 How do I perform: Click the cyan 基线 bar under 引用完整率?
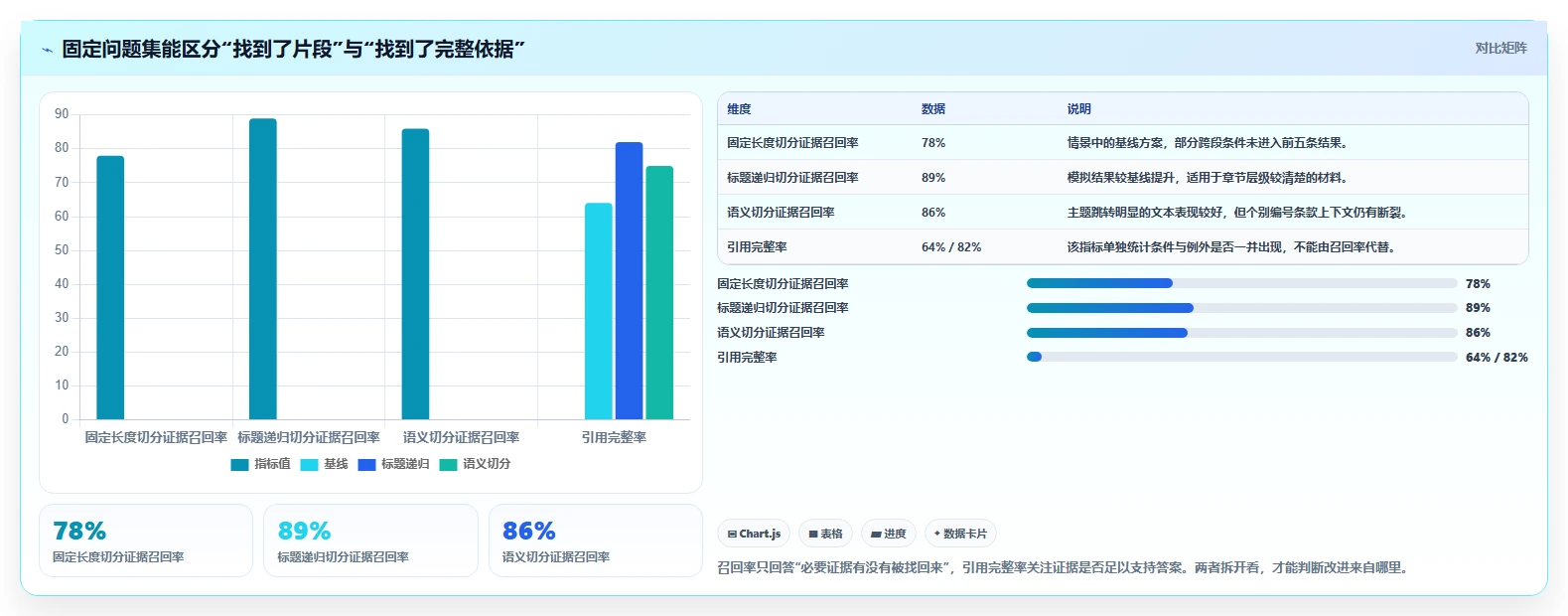[x=599, y=311]
